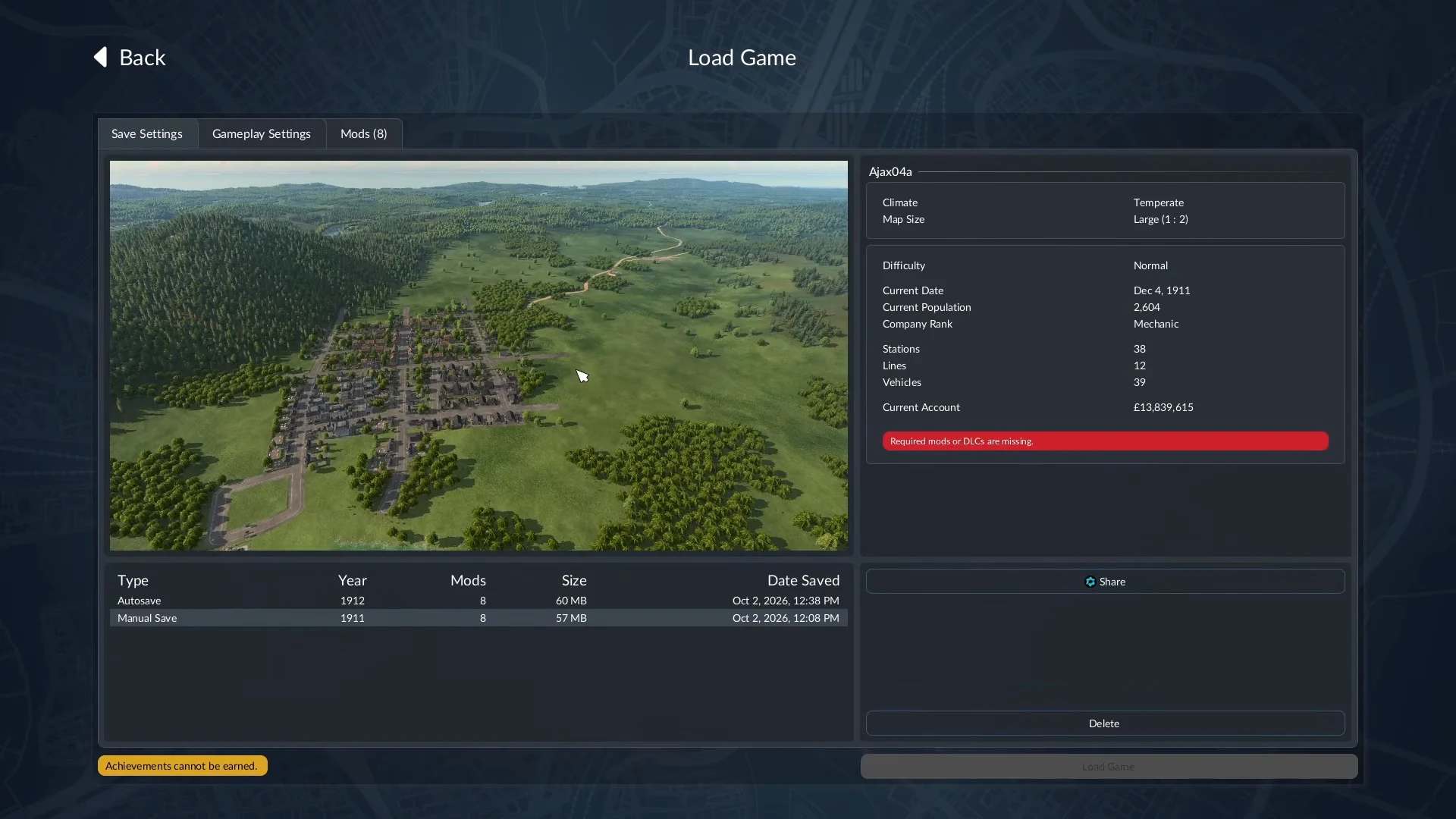Open the Mods (8) tab
Viewport: 1456px width, 819px height.
[364, 133]
